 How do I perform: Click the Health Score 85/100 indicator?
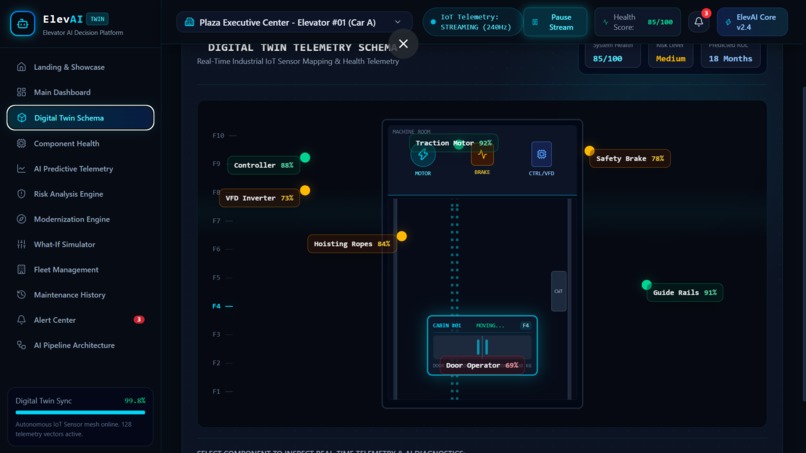[x=637, y=22]
